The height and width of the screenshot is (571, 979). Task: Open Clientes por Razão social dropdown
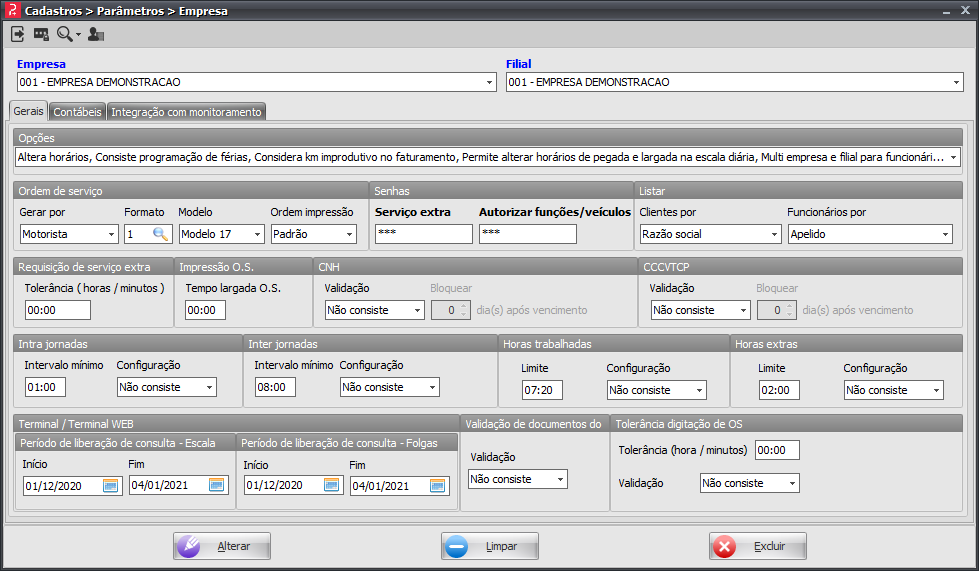tap(774, 234)
